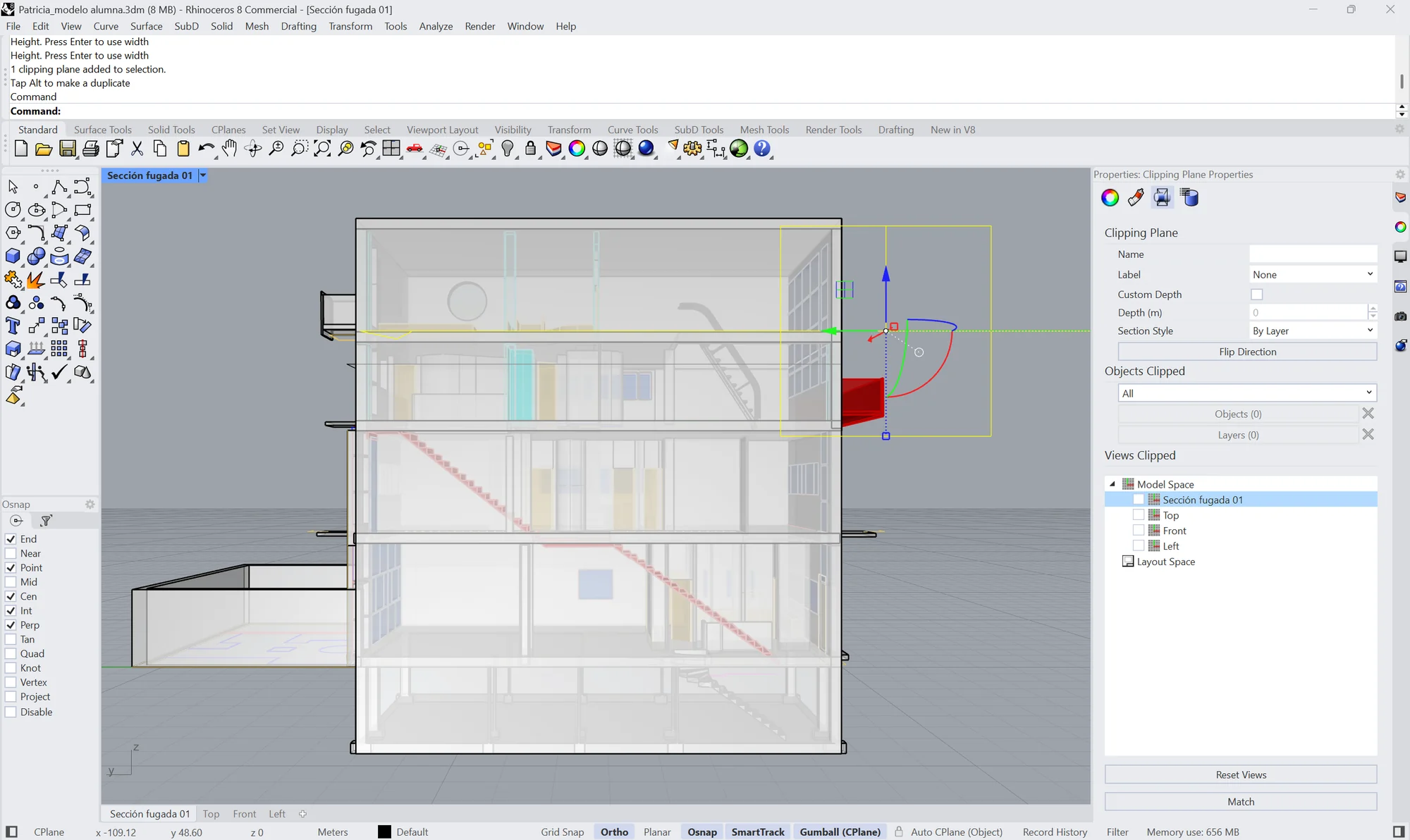
Task: Click the Zoom Extents icon
Action: click(322, 149)
